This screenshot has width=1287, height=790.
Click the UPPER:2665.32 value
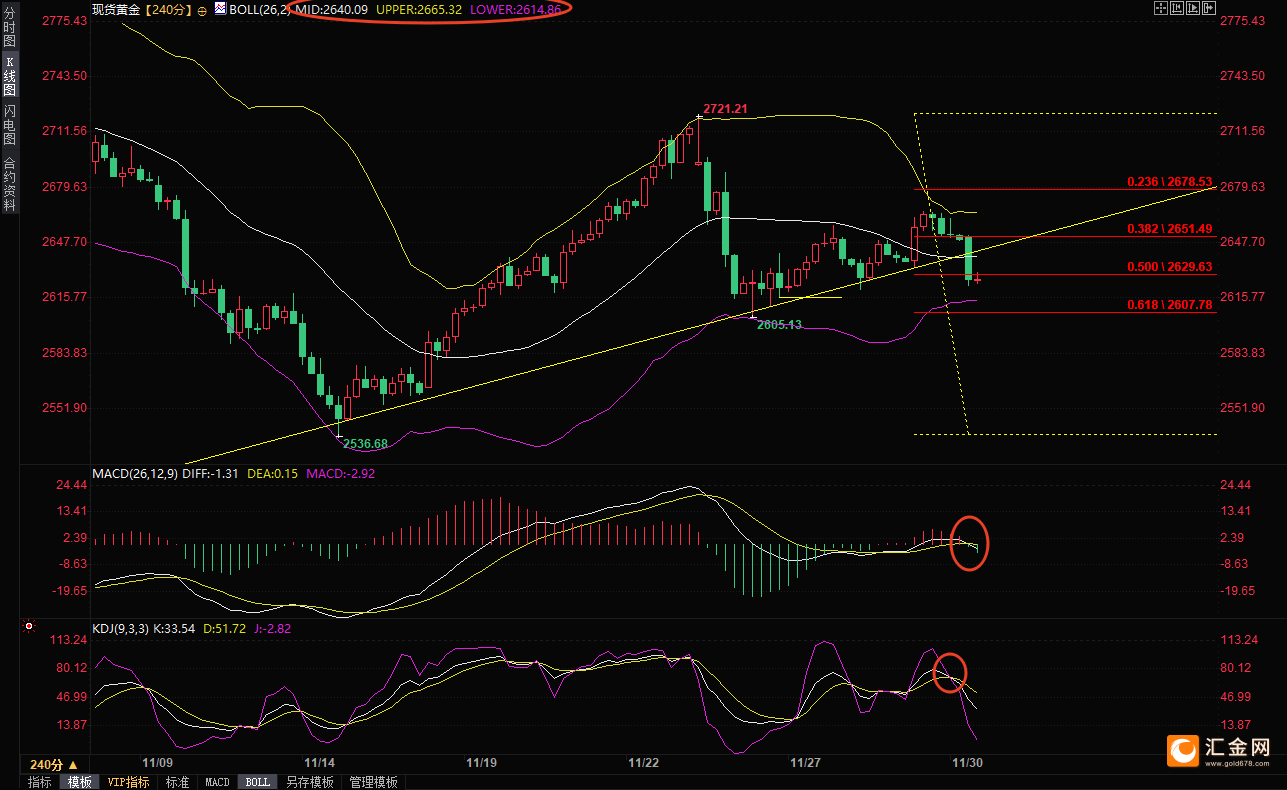(x=419, y=9)
